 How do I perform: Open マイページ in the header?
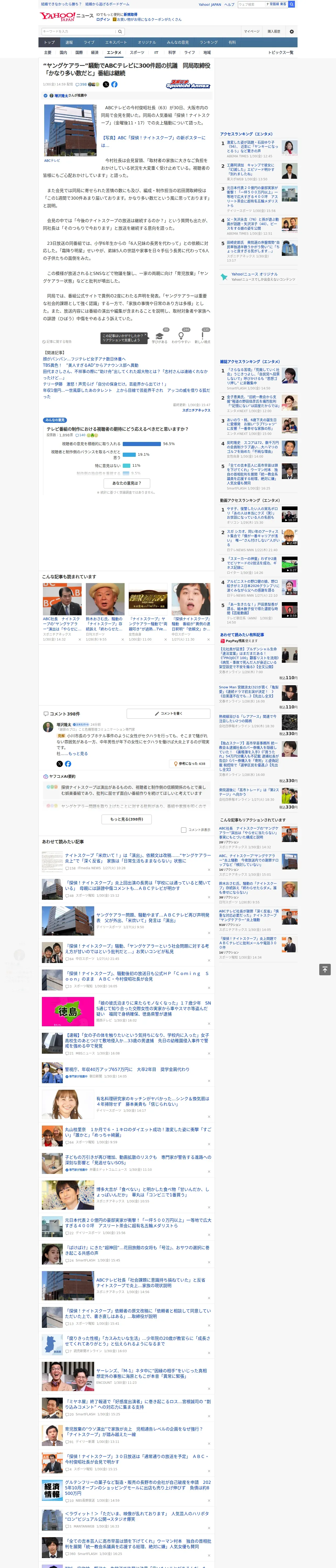coord(251,31)
